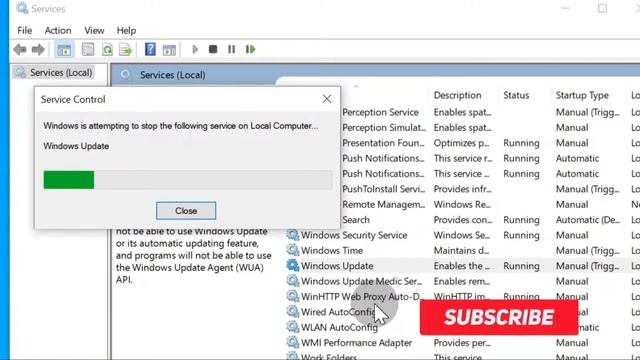Sort by the Startup Type column header
Image resolution: width=640 pixels, height=360 pixels.
click(x=582, y=95)
